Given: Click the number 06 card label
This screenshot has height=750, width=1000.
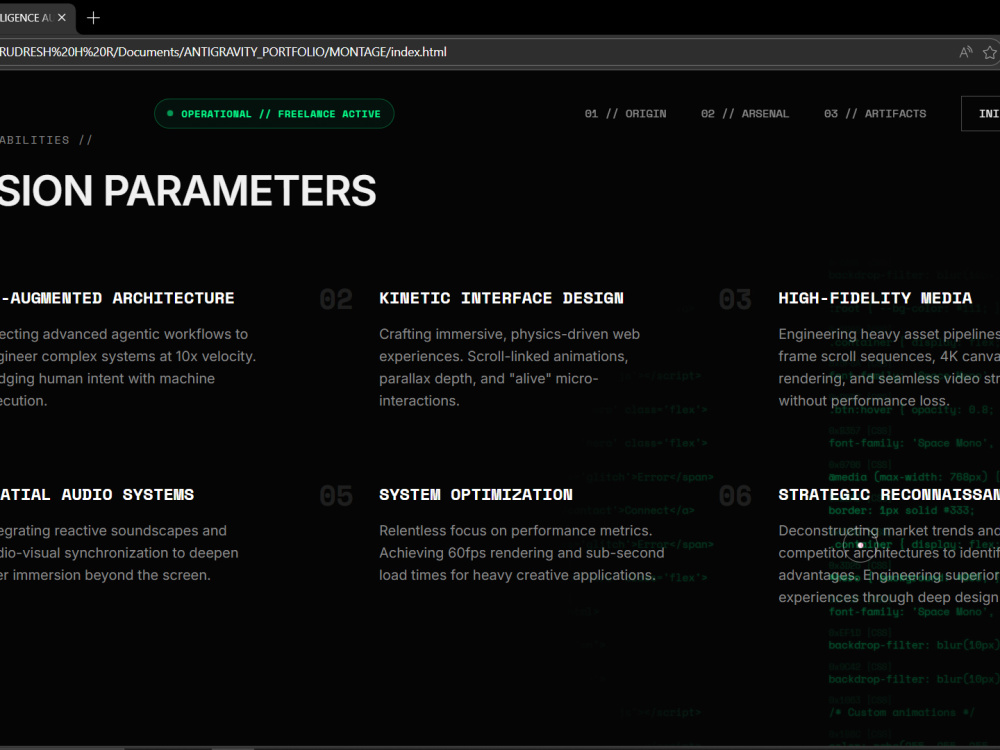Looking at the screenshot, I should coord(735,496).
